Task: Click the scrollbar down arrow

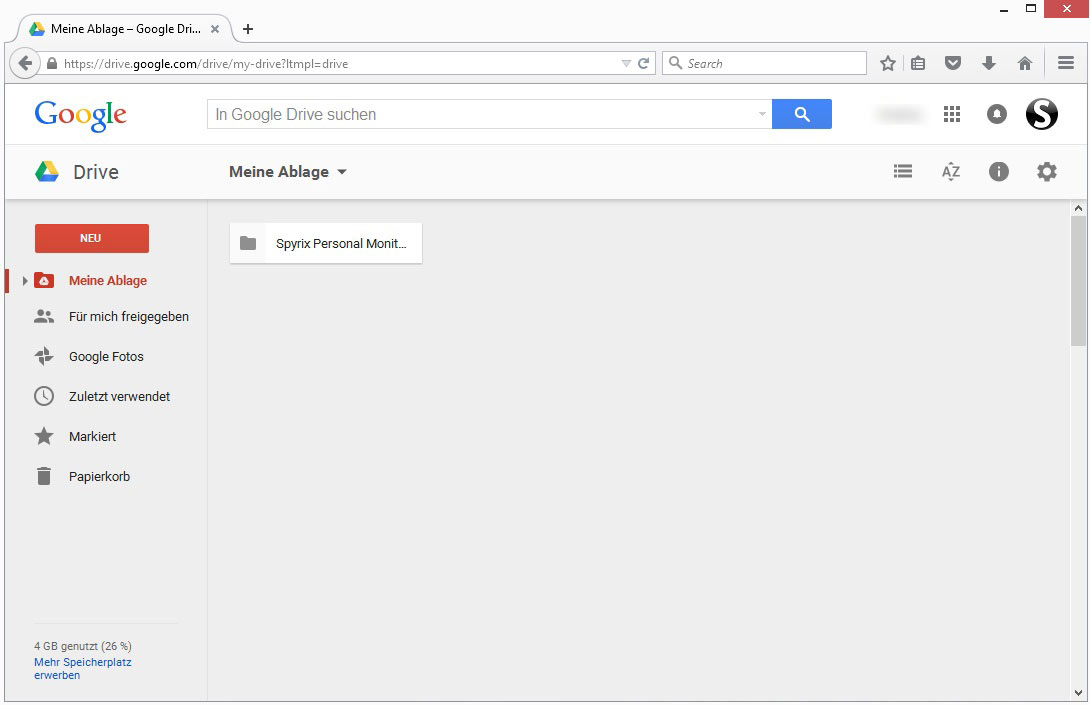Action: click(1078, 692)
